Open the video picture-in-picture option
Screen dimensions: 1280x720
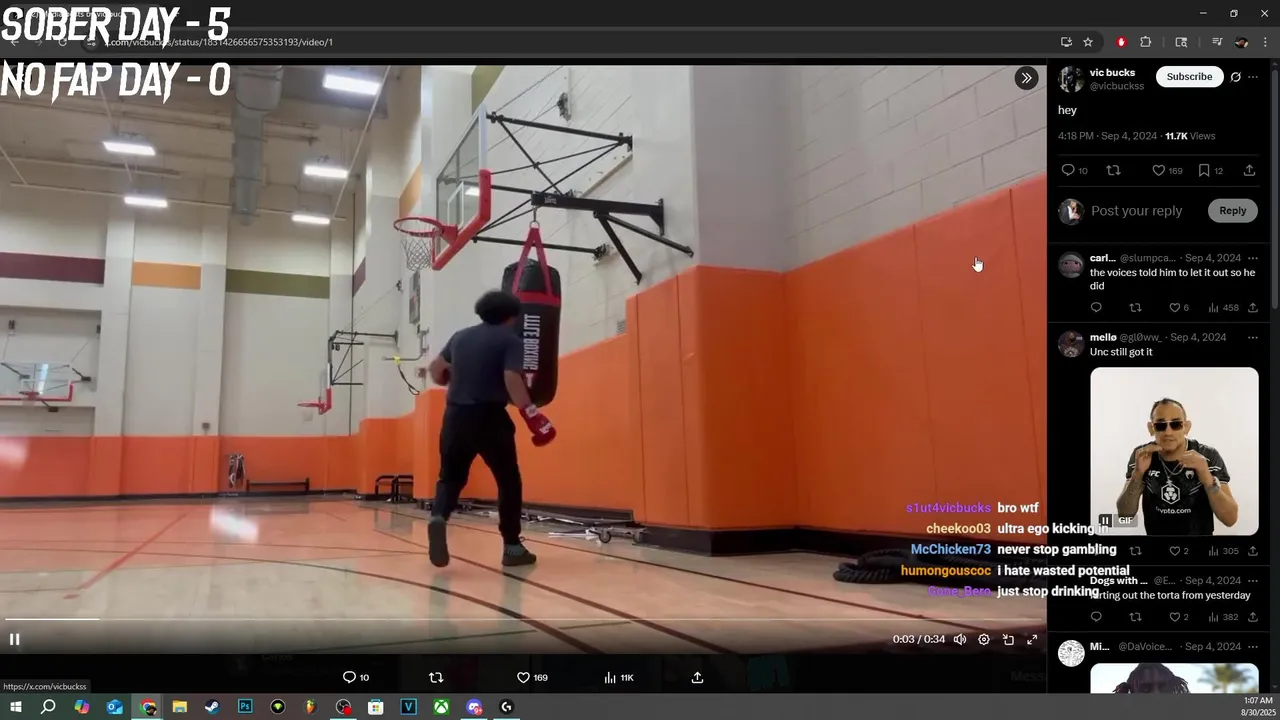click(1008, 639)
